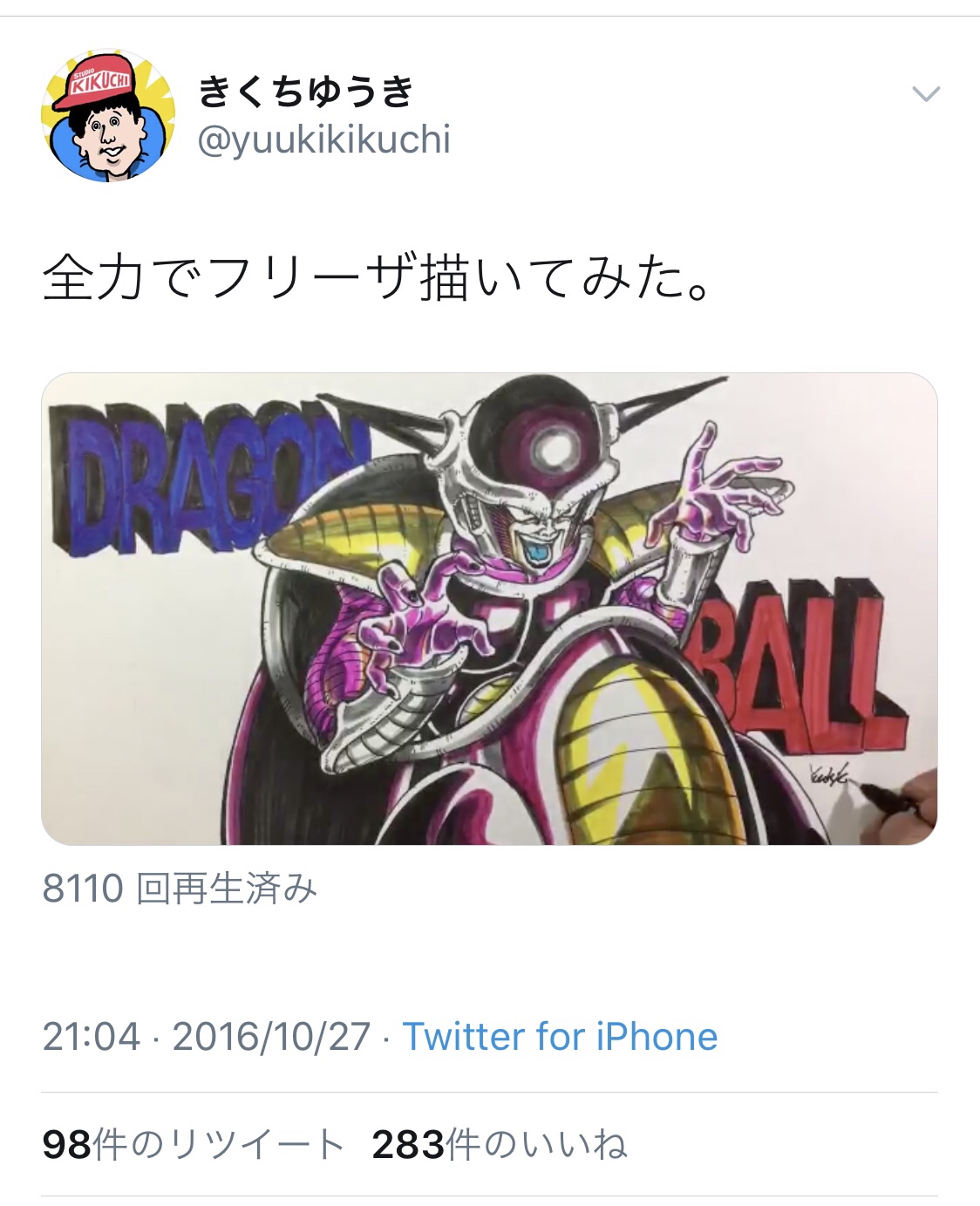
Task: Tap the tweet text 全力でフリーザ描いてみた。
Action: (x=378, y=277)
